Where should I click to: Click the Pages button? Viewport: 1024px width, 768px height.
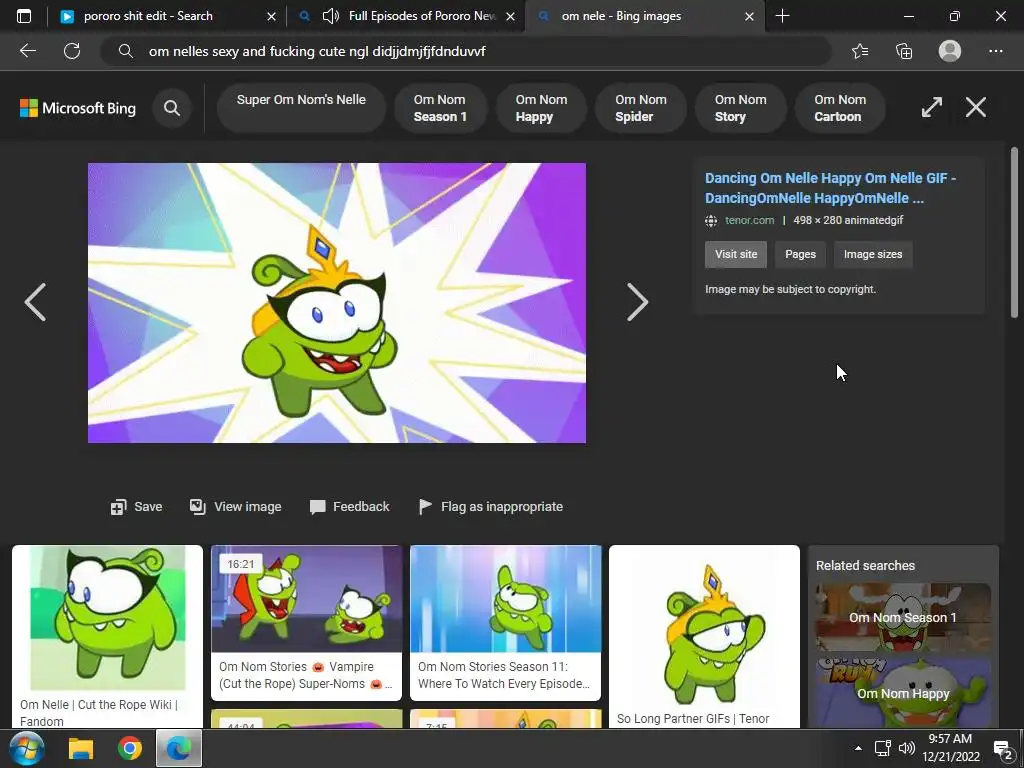800,254
